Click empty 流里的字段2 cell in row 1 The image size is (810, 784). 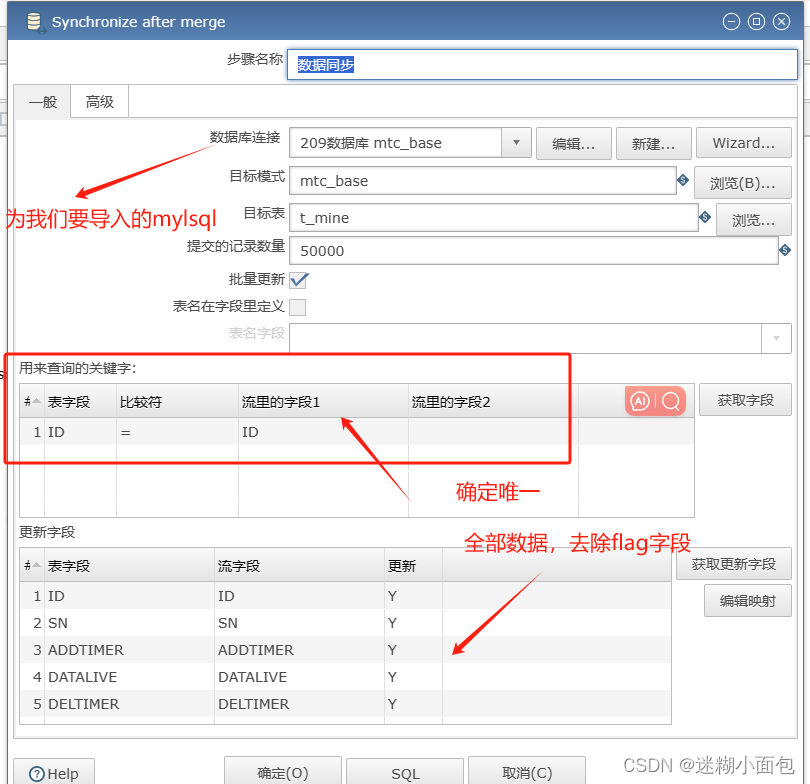(493, 432)
